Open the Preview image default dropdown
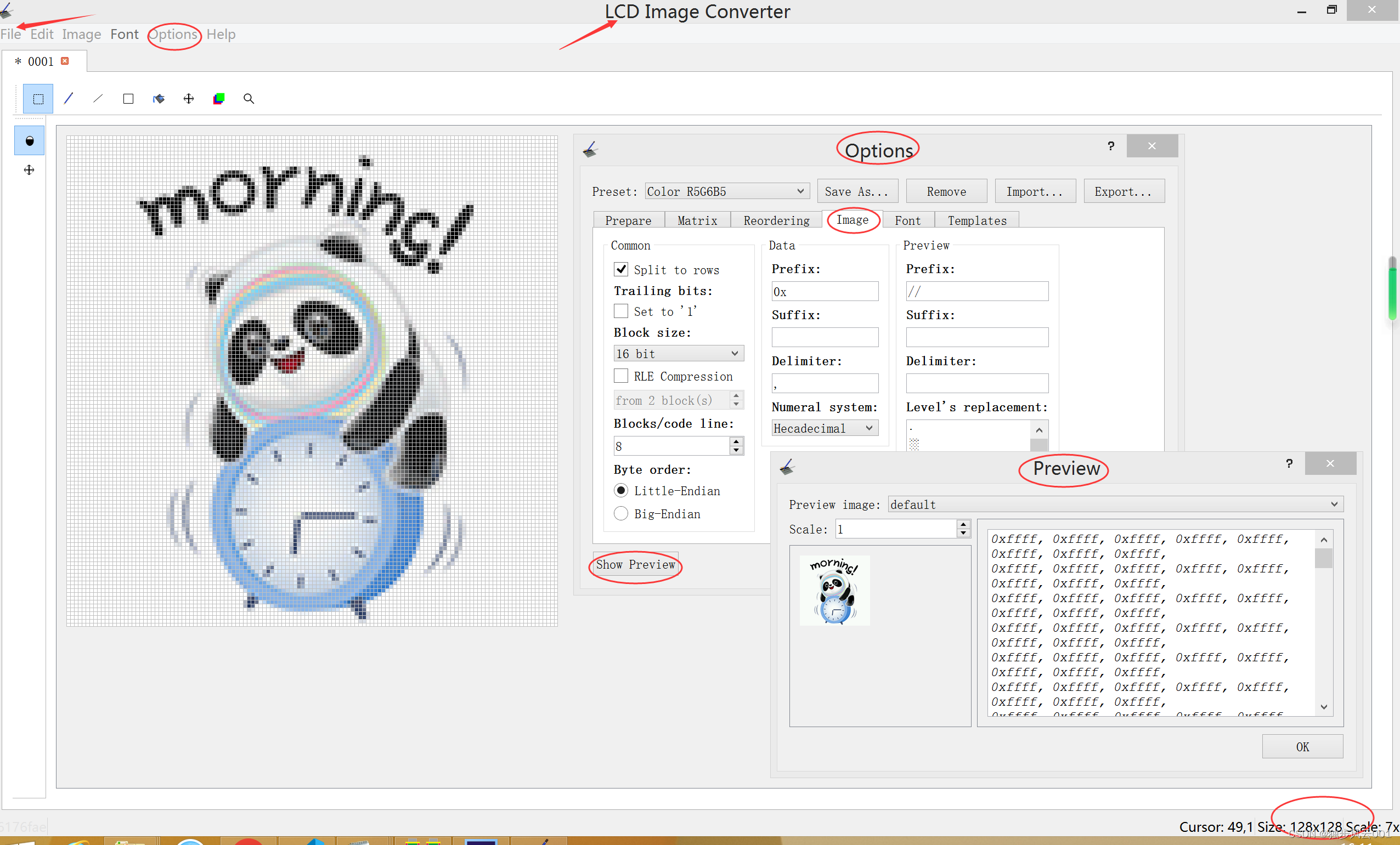Image resolution: width=1400 pixels, height=845 pixels. 1115,504
